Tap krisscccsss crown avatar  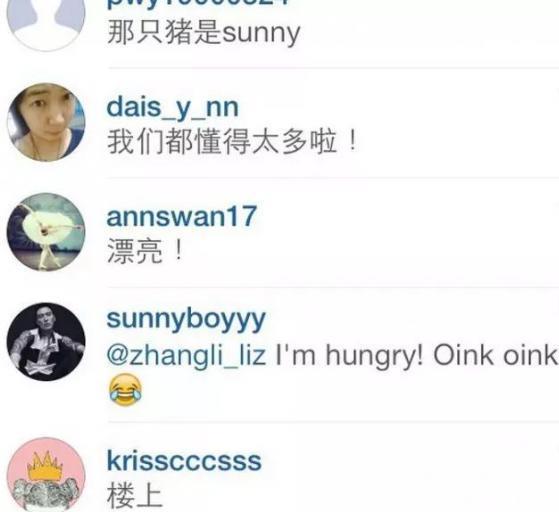tap(46, 475)
